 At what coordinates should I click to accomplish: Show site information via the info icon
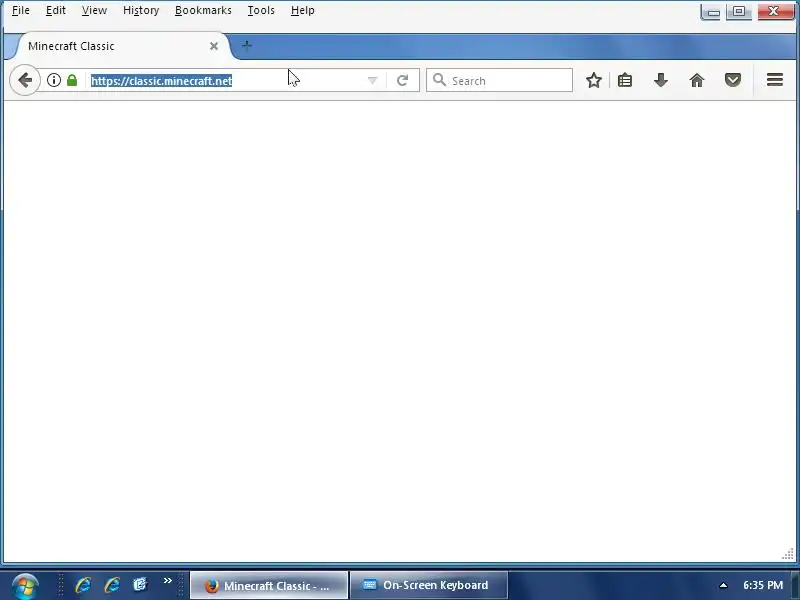click(54, 80)
